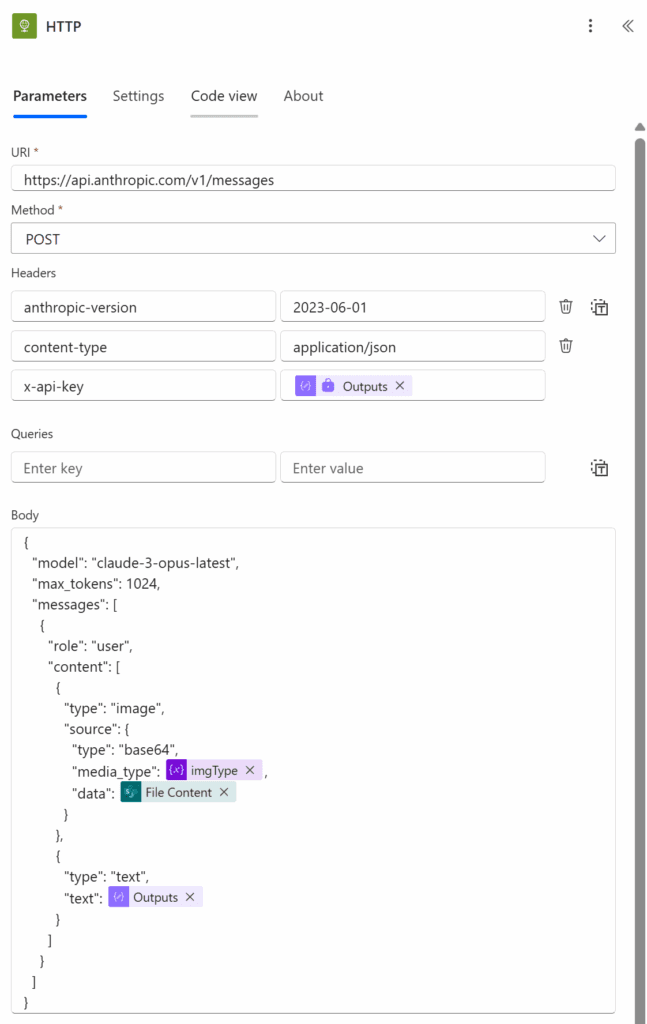The width and height of the screenshot is (647, 1024).
Task: Click the "messages": [ line
Action: coord(74,605)
